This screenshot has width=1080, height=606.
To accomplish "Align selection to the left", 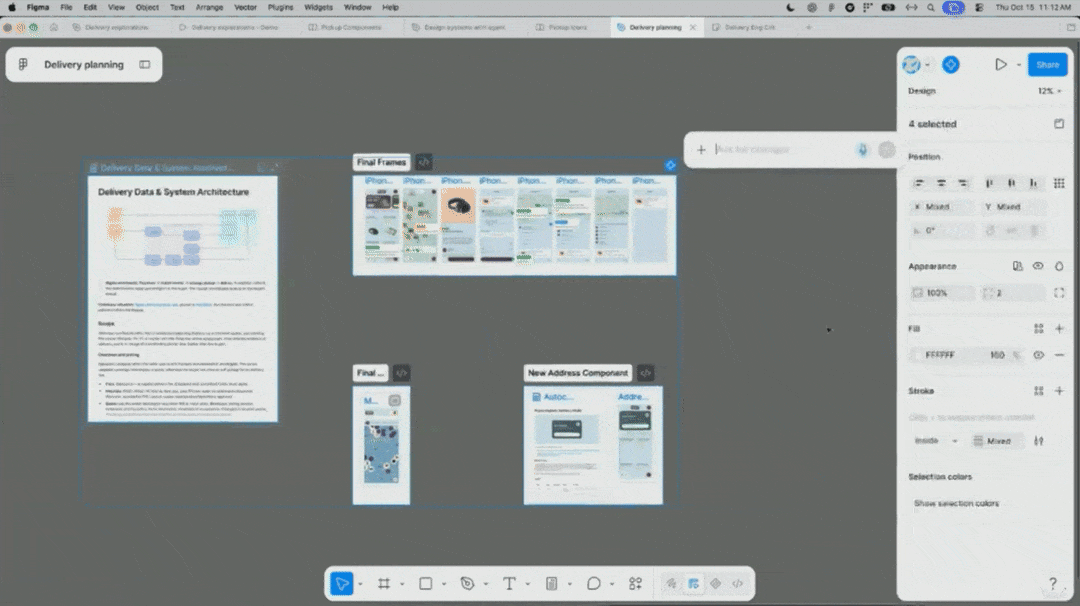I will click(919, 183).
